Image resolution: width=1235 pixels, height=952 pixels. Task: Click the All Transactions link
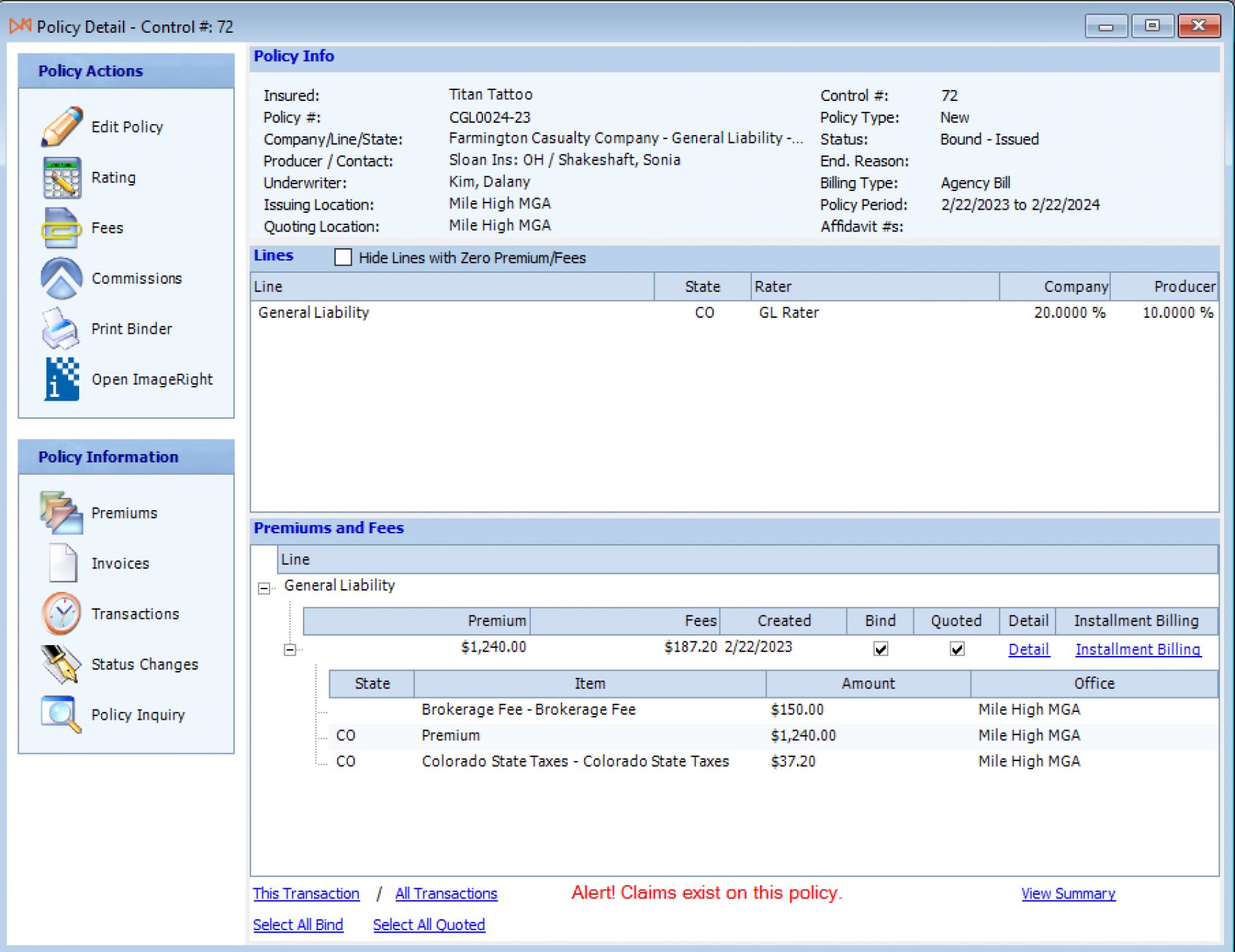pos(446,893)
